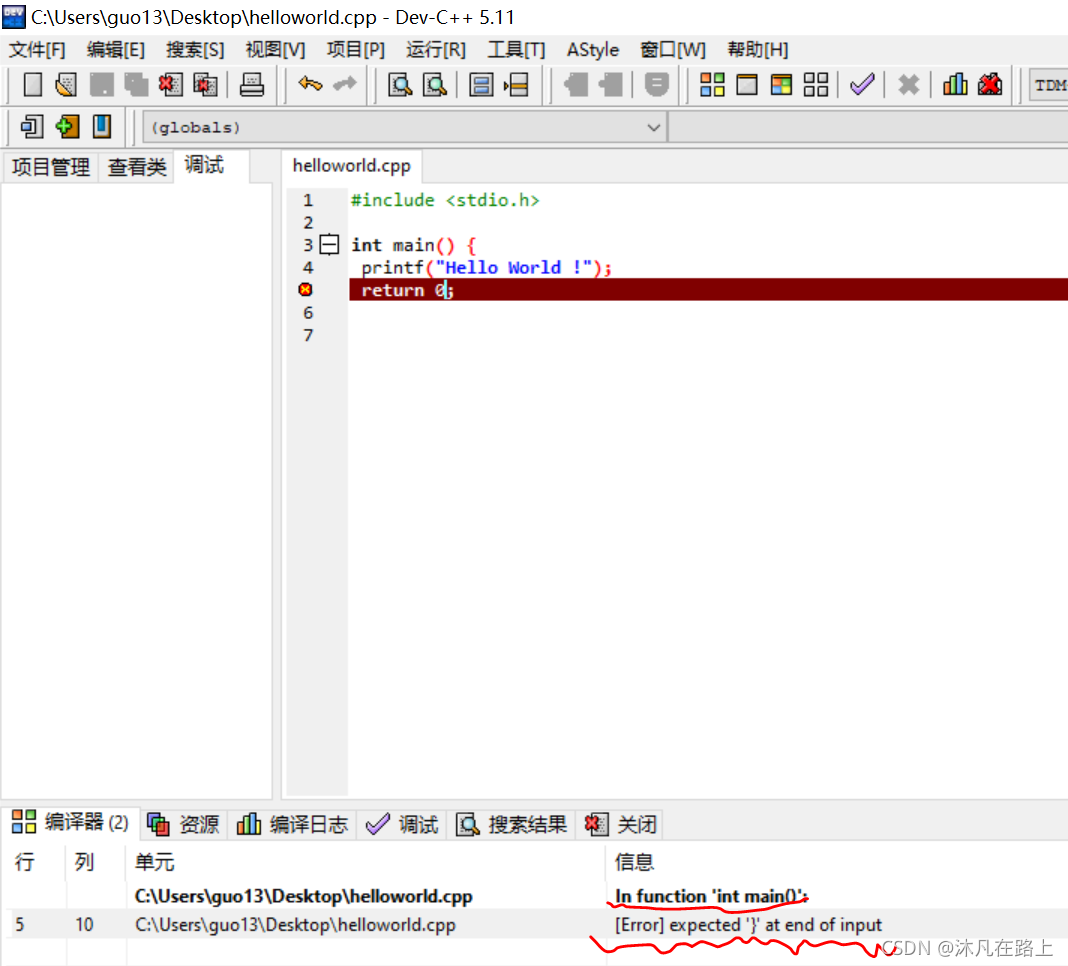Click the 关闭 bottom panel tab

621,824
